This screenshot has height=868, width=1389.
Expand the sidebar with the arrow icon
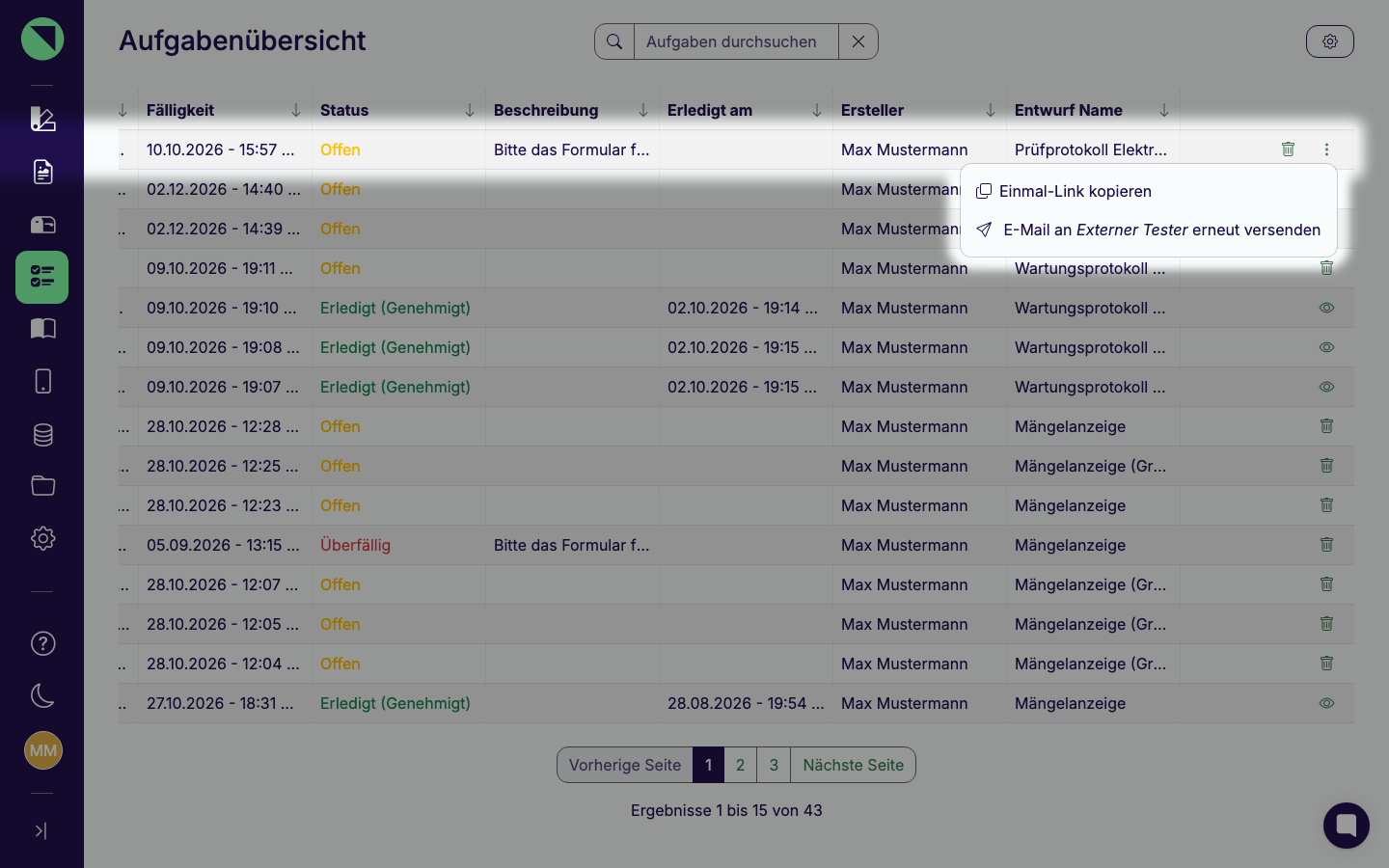coord(41,830)
